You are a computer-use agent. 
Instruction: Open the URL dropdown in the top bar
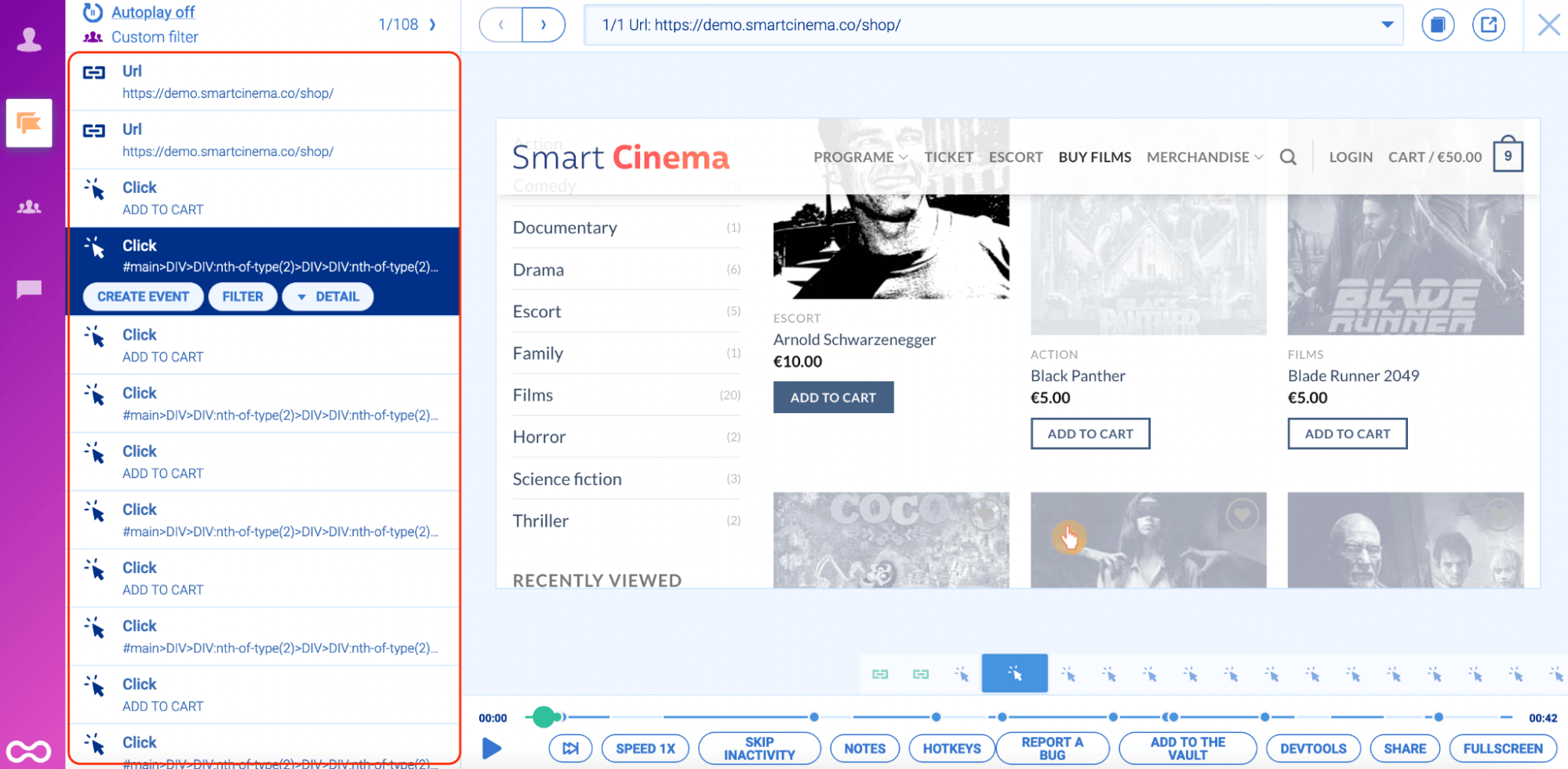(1388, 24)
